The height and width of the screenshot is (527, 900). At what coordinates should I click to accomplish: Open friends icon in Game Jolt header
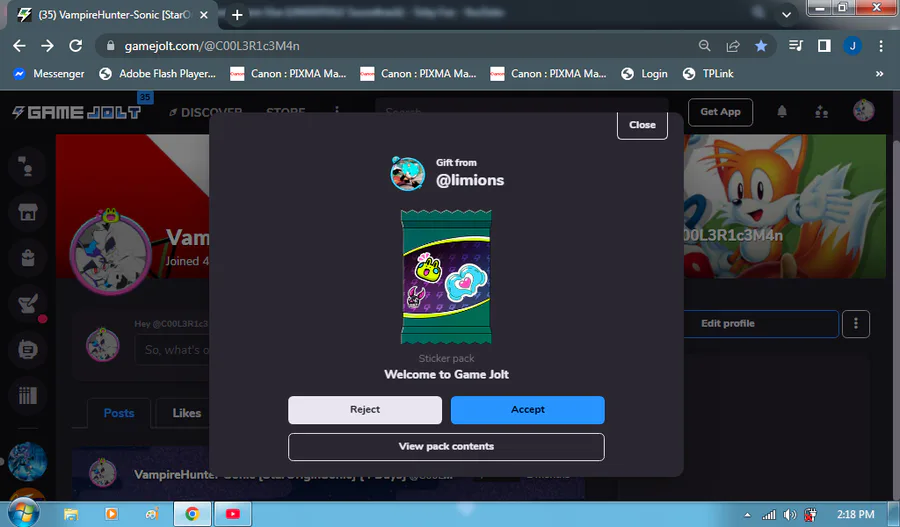[821, 112]
